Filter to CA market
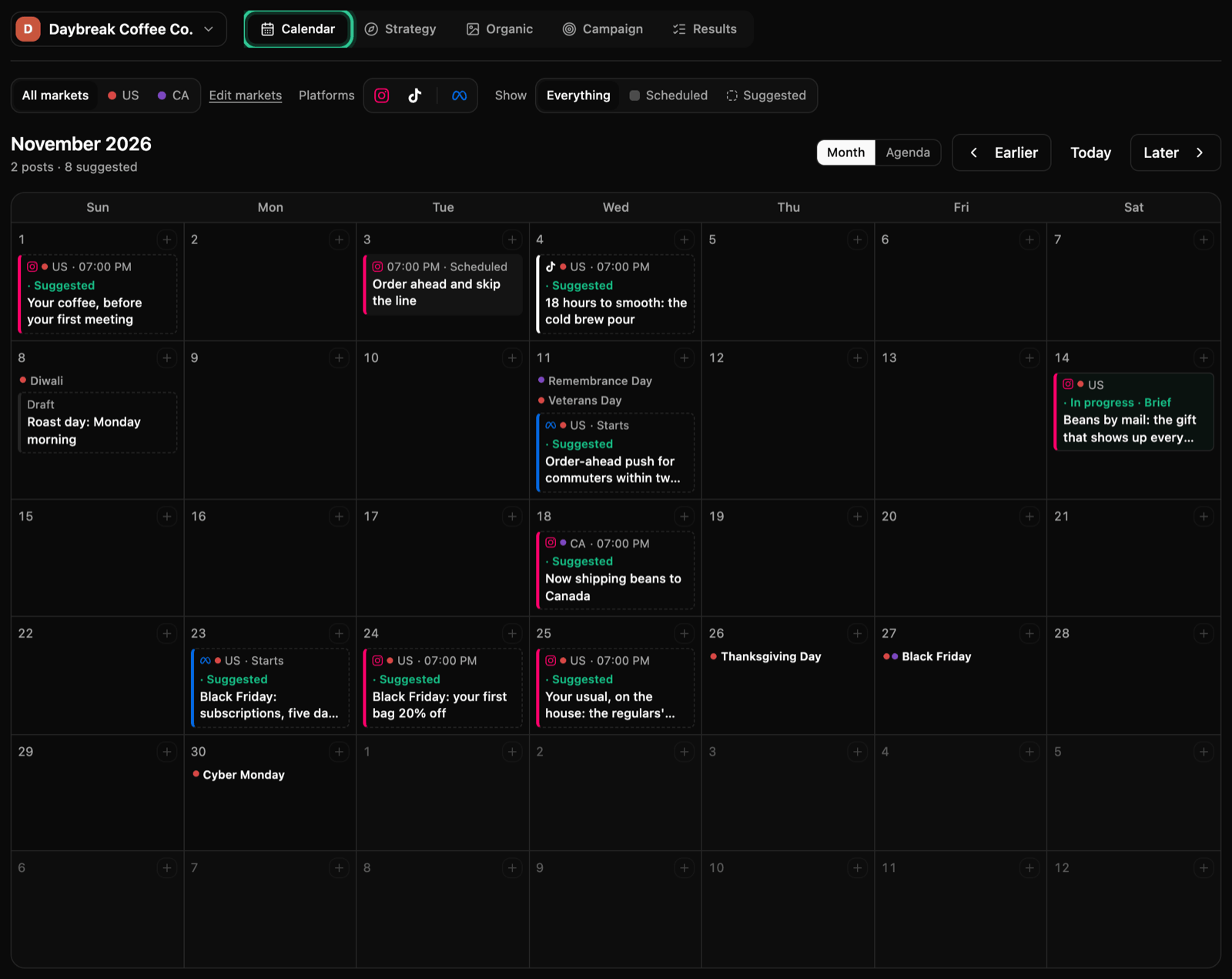 173,96
